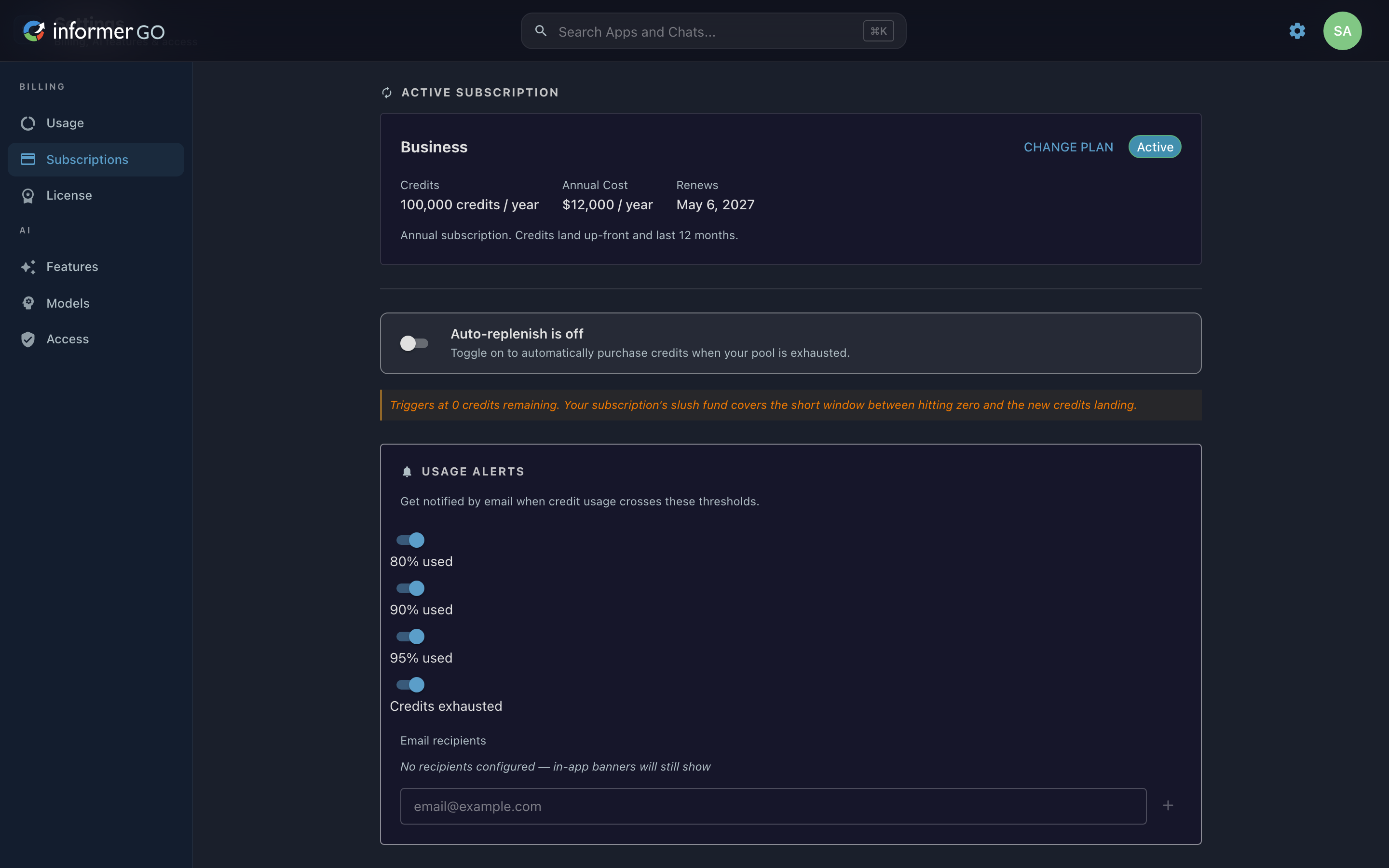Disable the 95% used alert toggle
1389x868 pixels.
410,637
